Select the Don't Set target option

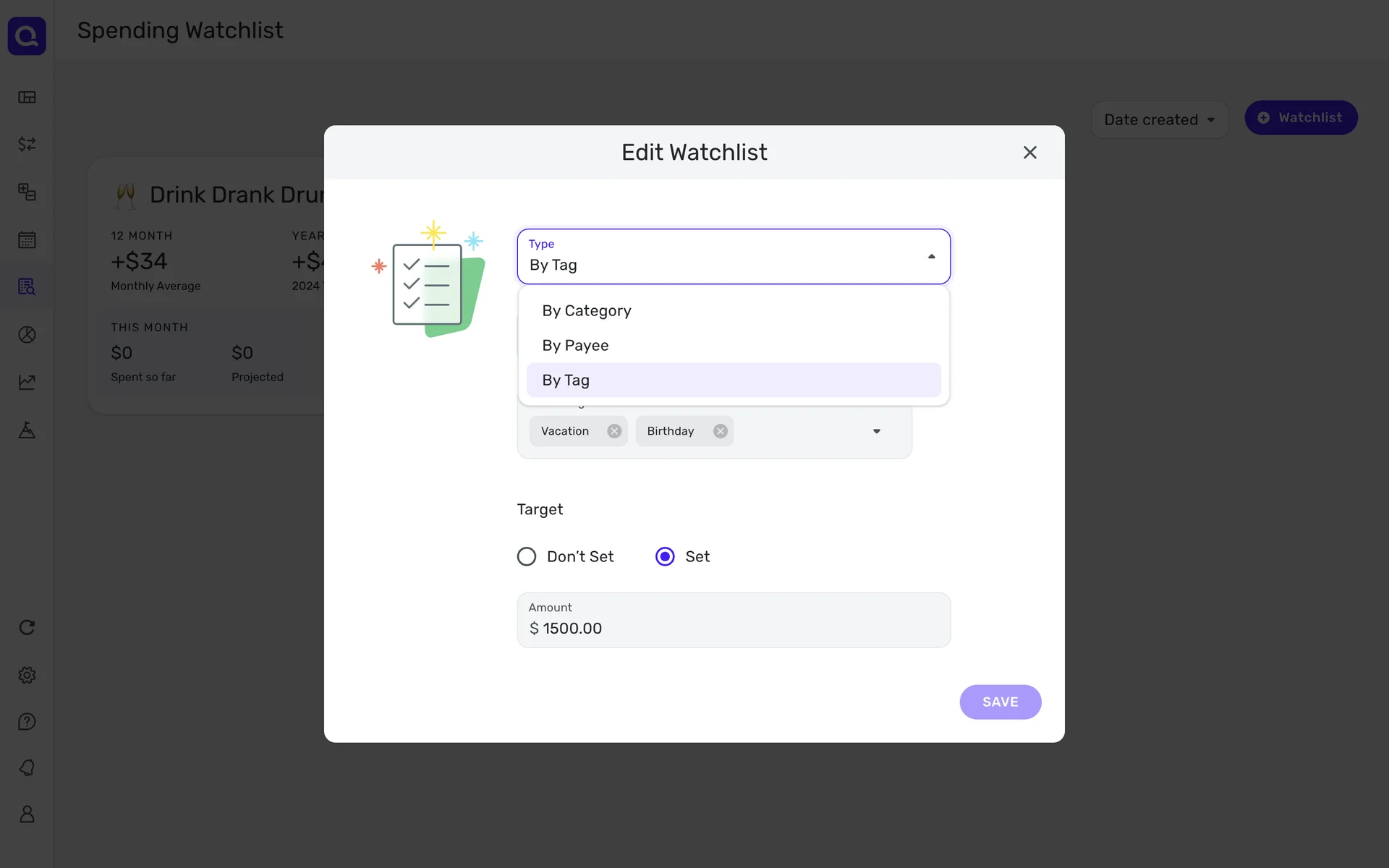click(527, 556)
